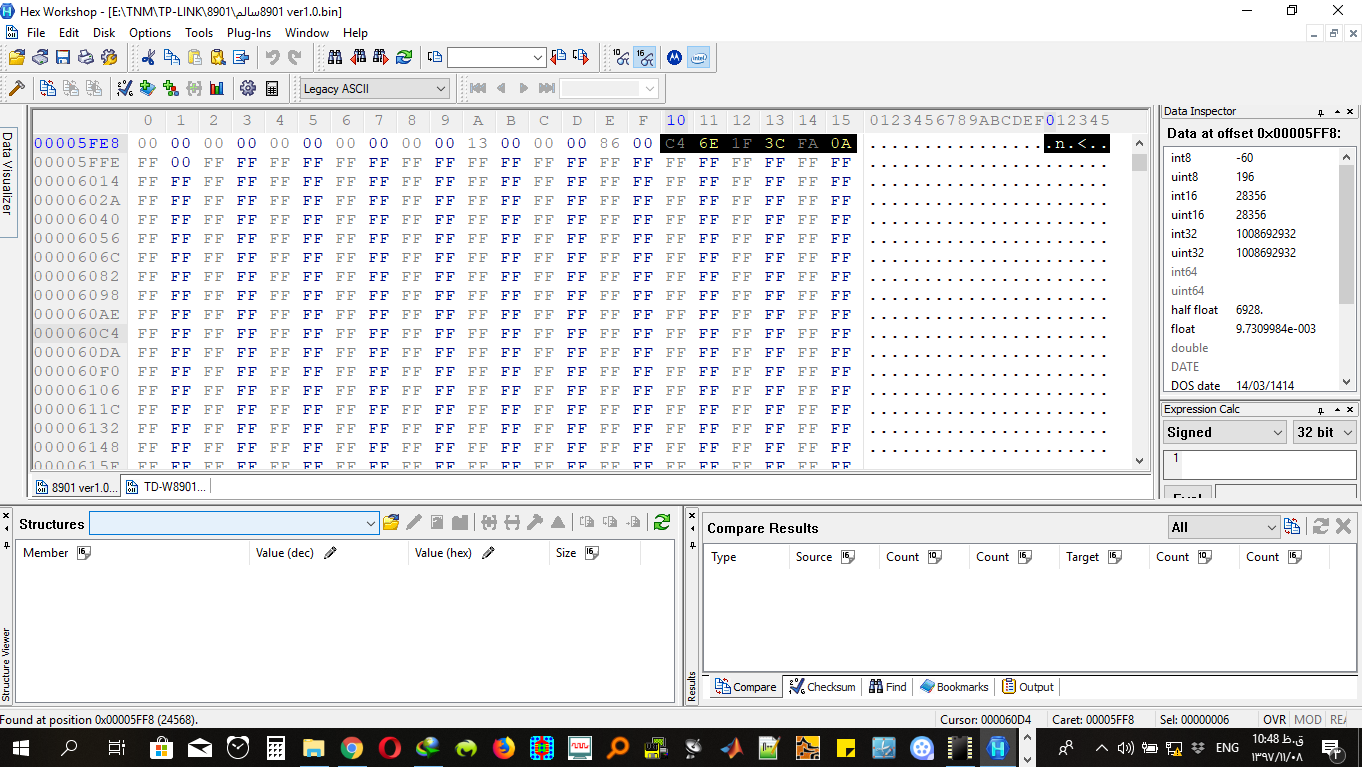1362x767 pixels.
Task: Open Firefox from the taskbar
Action: pos(504,747)
